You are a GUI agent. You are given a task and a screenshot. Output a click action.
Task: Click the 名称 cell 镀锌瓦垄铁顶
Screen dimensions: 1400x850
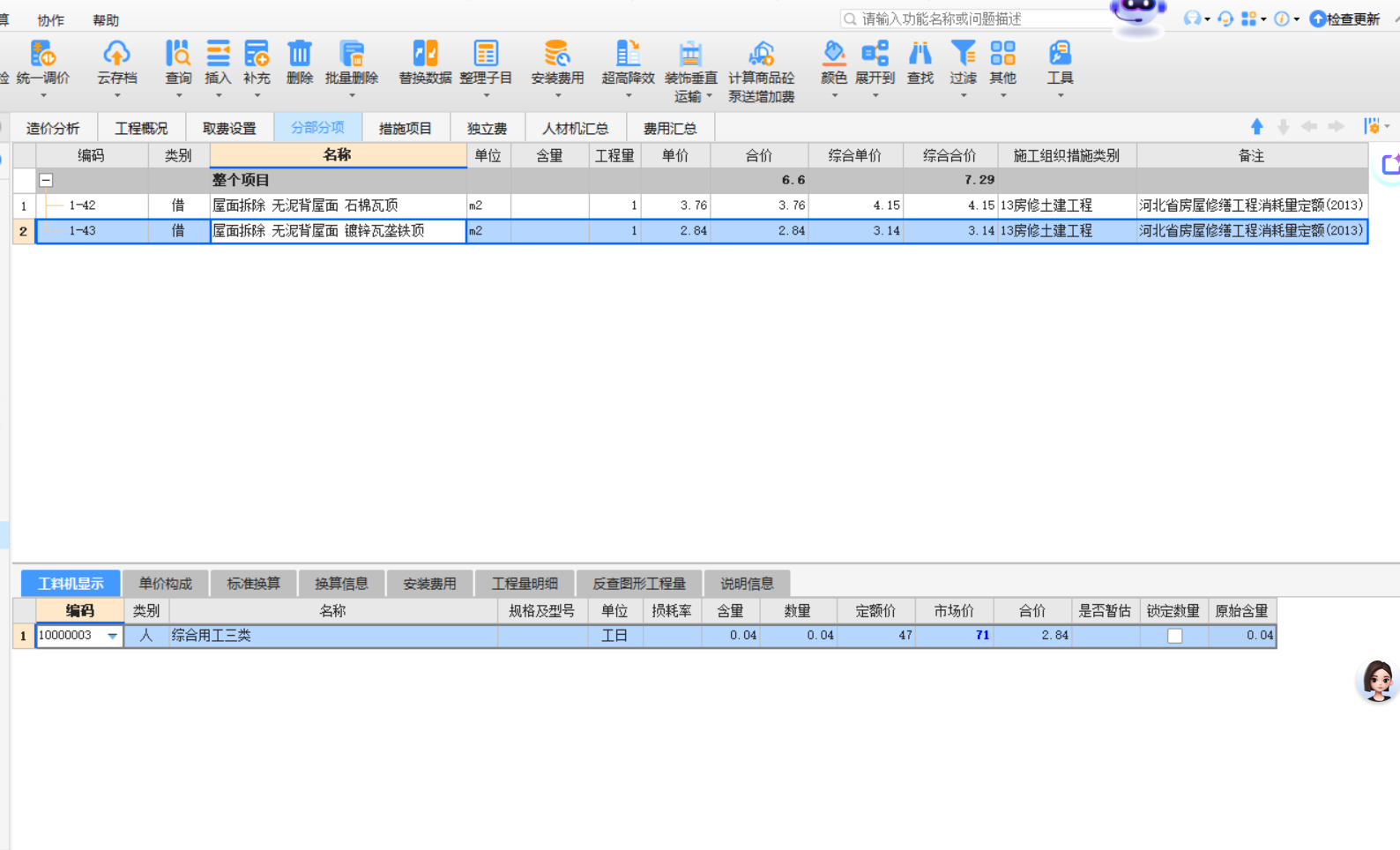(x=338, y=231)
